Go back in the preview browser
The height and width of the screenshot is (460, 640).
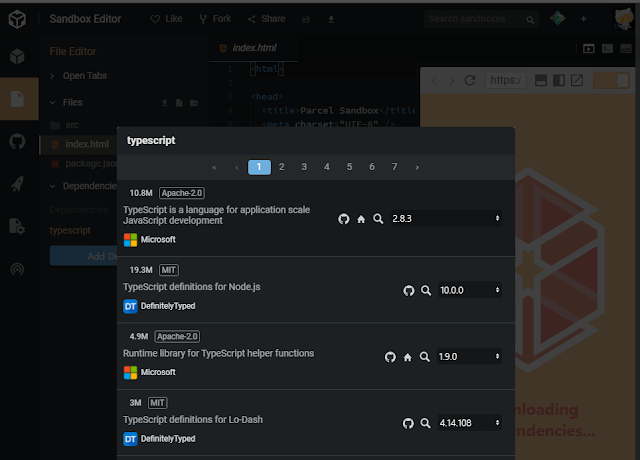point(434,80)
